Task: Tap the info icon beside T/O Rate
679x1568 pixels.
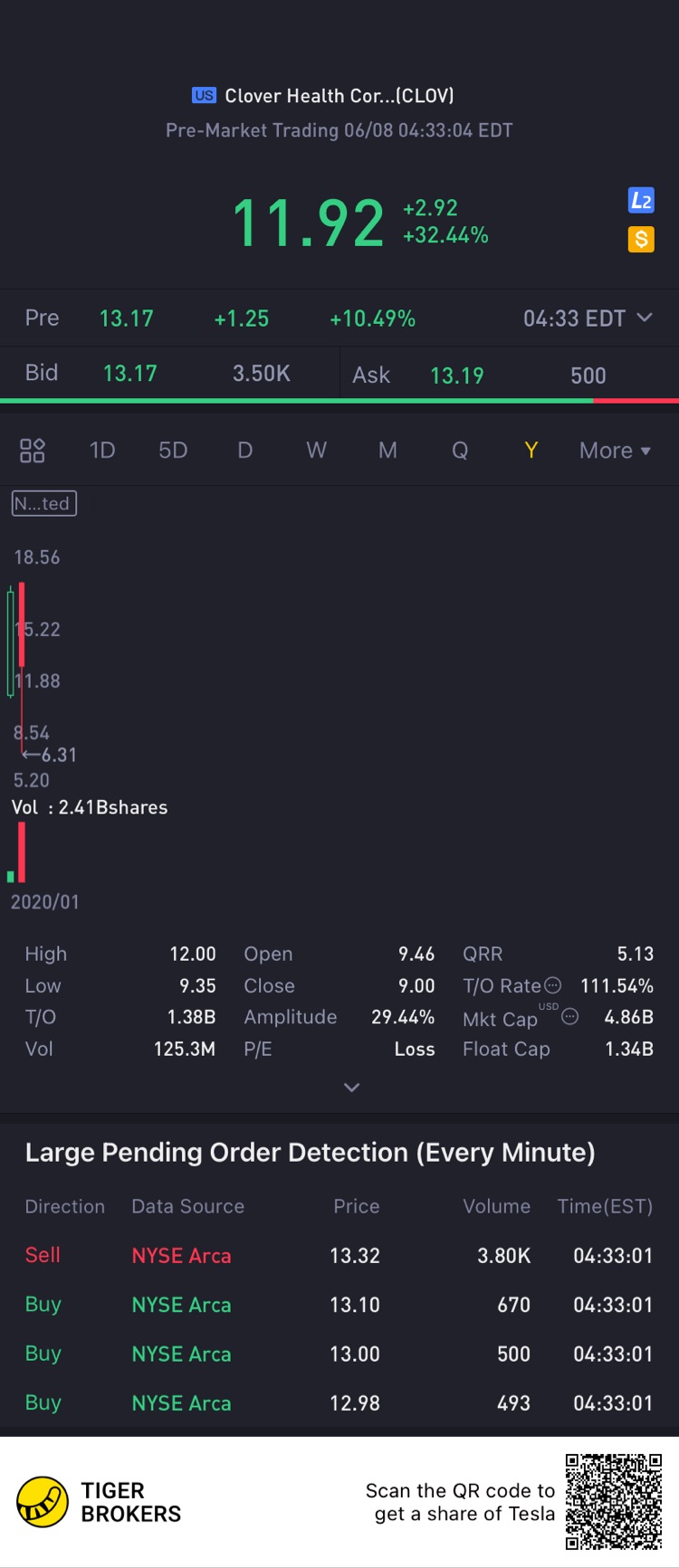Action: point(552,985)
